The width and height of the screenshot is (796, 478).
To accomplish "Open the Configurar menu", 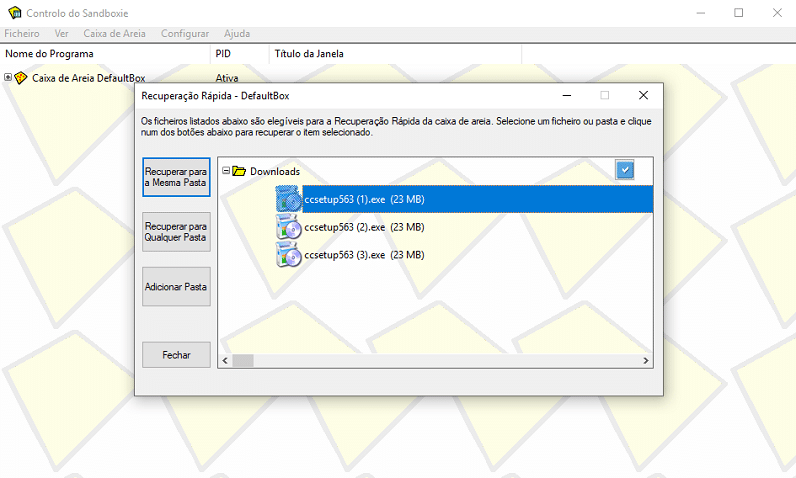I will [x=185, y=33].
